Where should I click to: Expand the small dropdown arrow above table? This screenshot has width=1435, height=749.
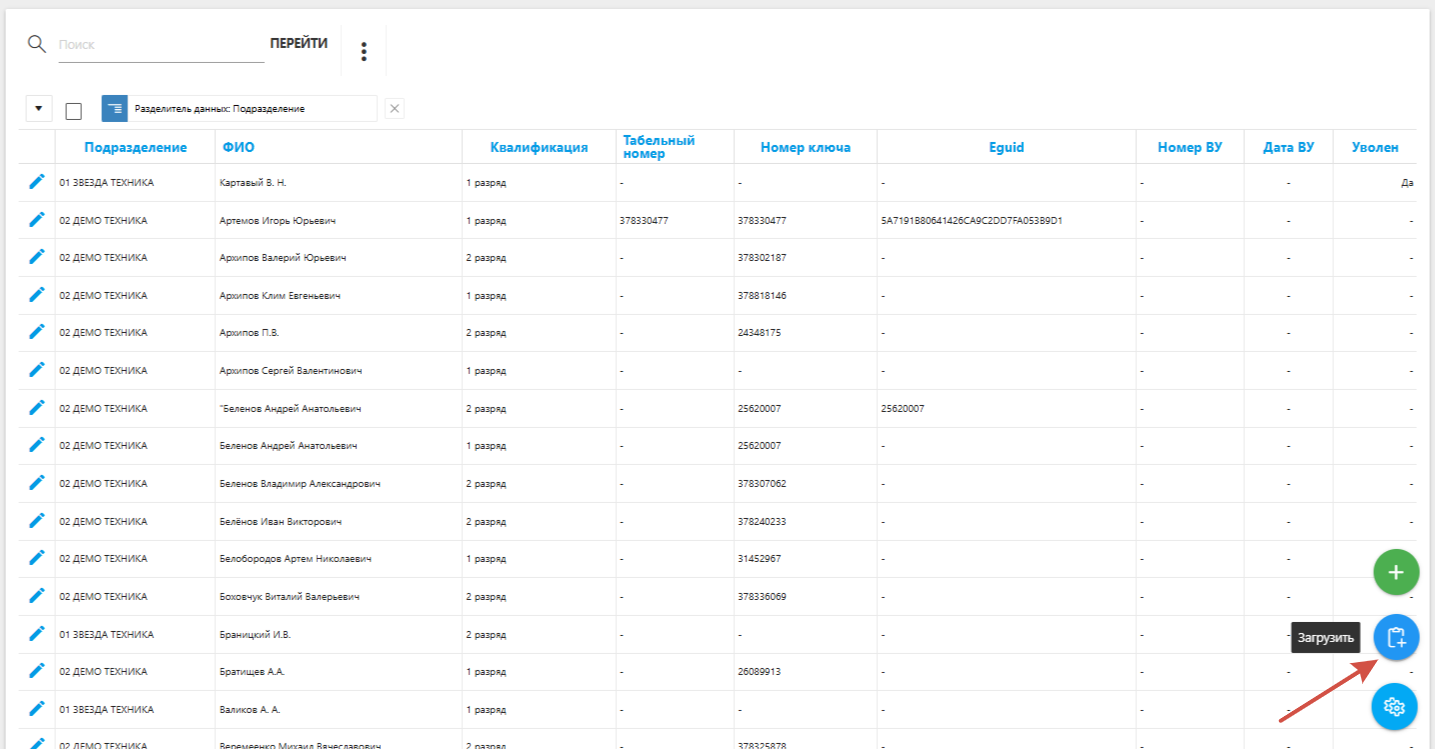pos(39,109)
